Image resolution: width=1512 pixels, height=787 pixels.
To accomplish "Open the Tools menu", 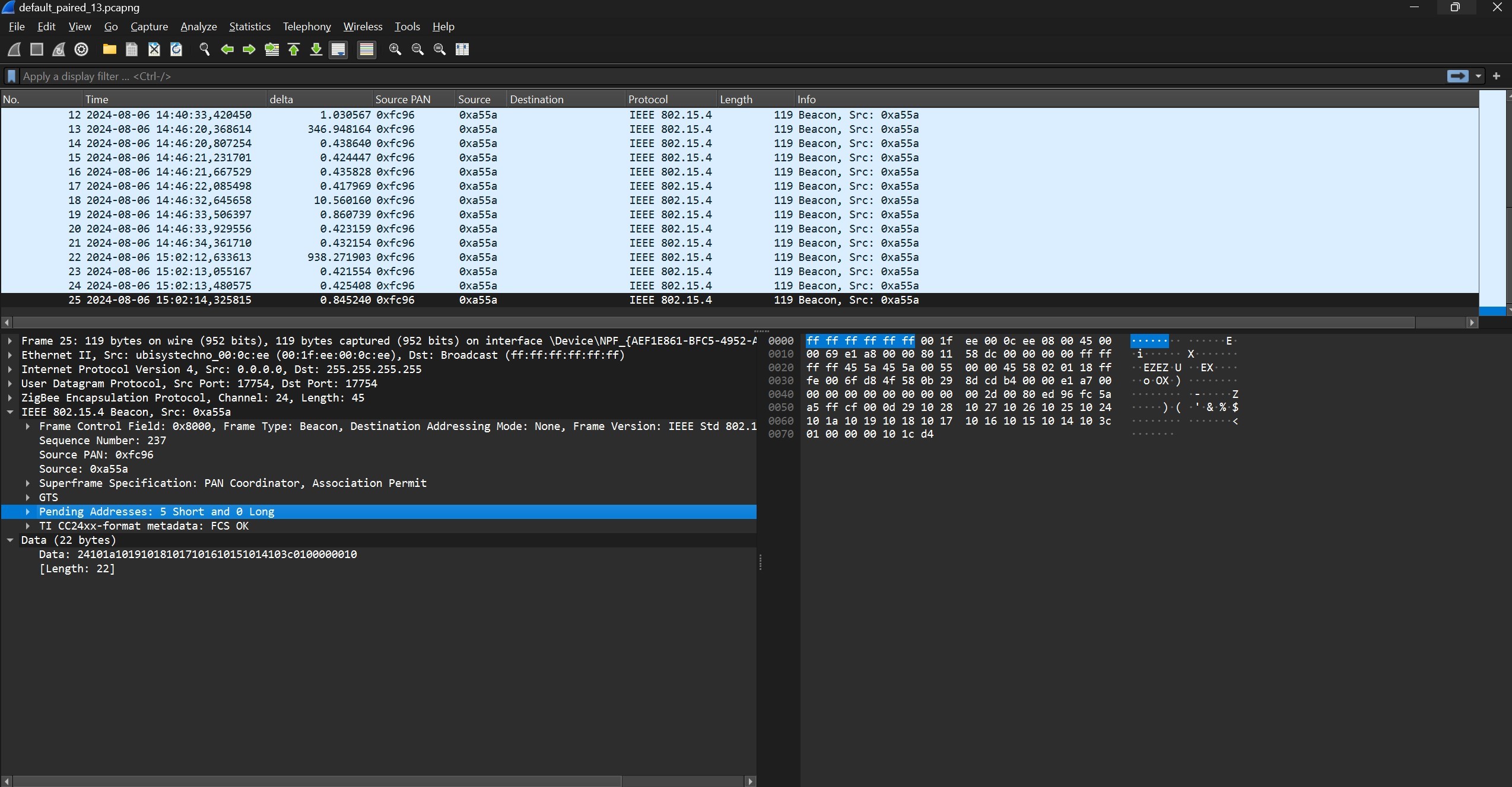I will click(x=407, y=27).
